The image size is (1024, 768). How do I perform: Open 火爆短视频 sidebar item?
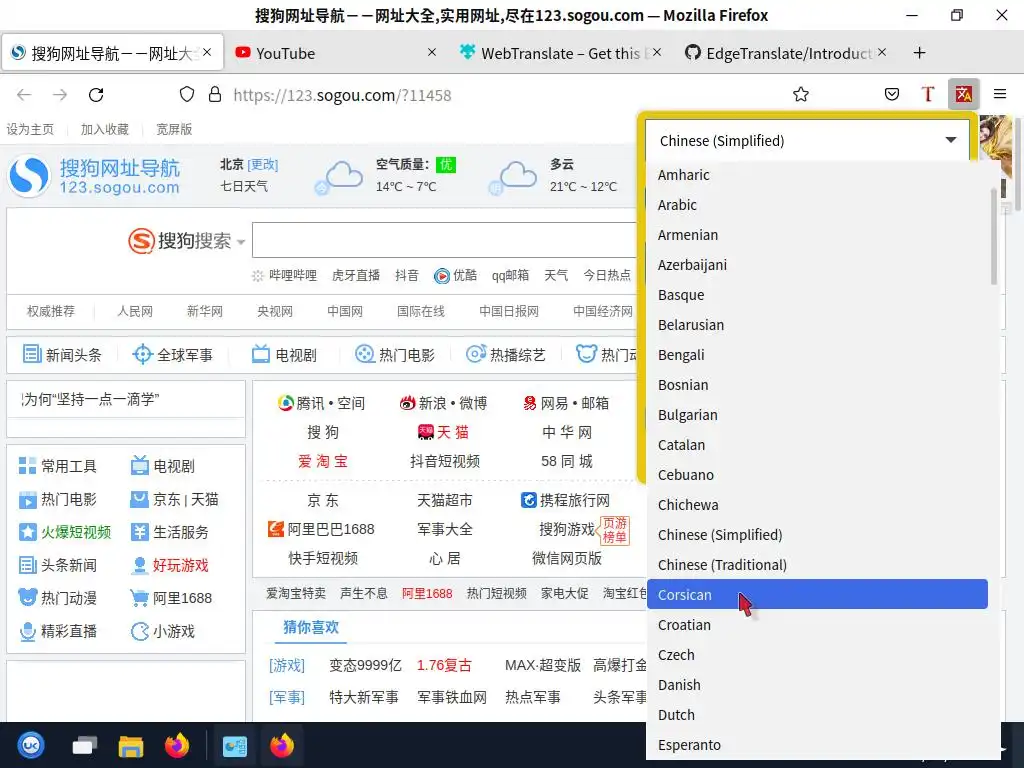pos(65,532)
